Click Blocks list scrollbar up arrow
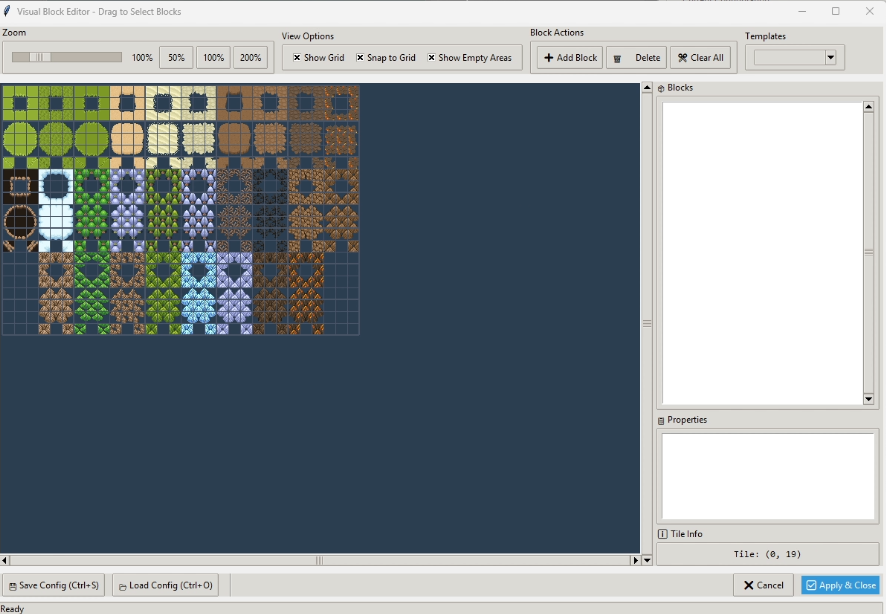Viewport: 886px width, 614px height. tap(869, 107)
